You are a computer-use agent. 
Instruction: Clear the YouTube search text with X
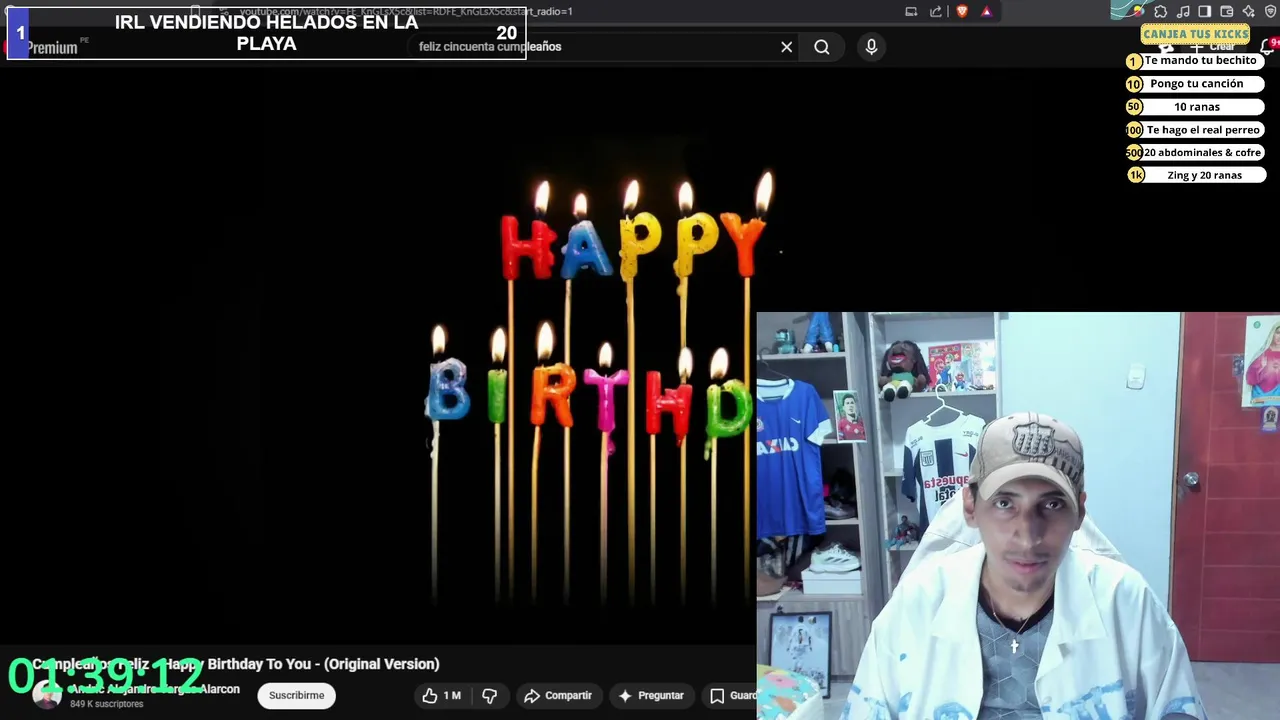787,47
